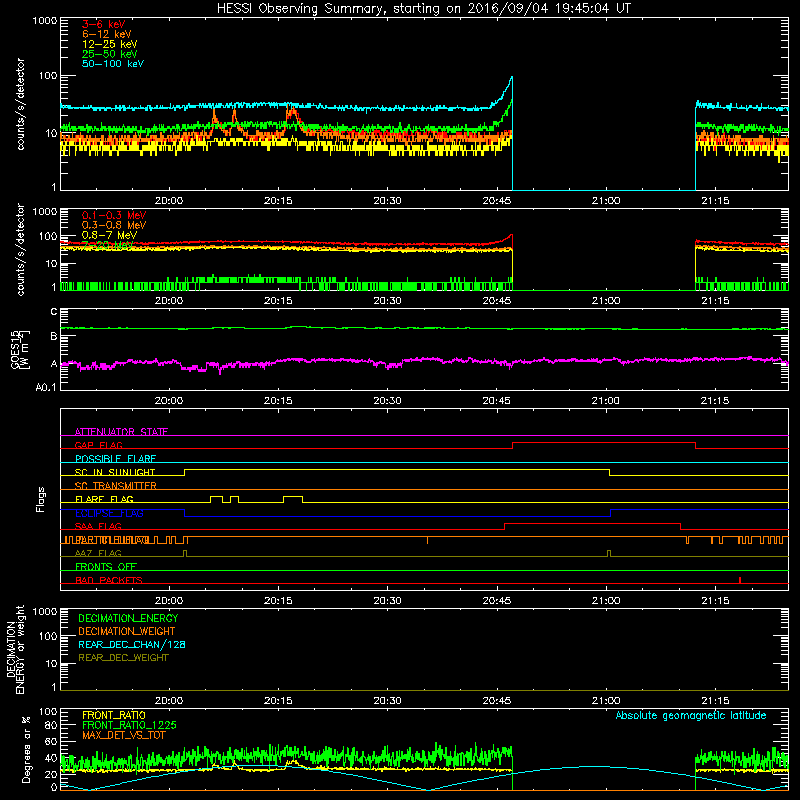Select the GAP_FLAG label

click(98, 445)
